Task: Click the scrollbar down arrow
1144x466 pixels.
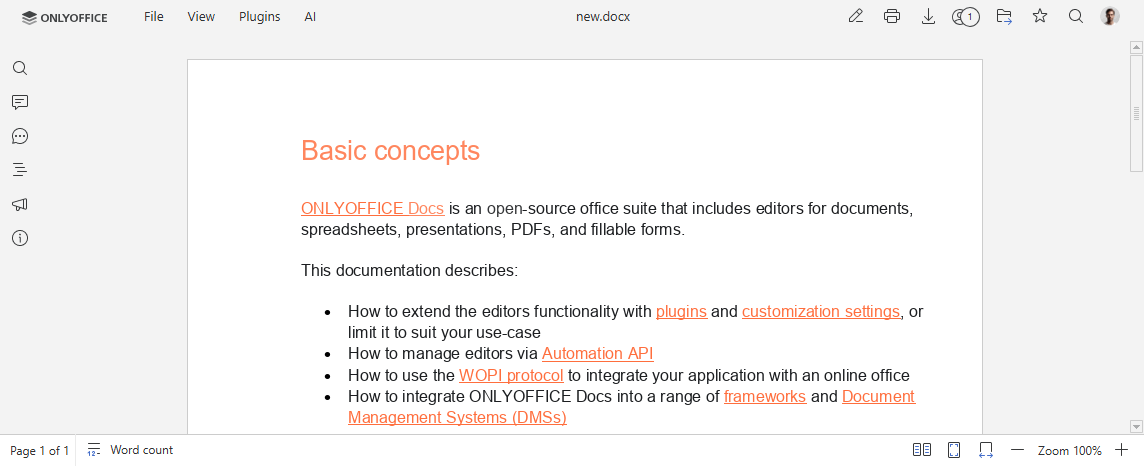Action: tap(1136, 426)
